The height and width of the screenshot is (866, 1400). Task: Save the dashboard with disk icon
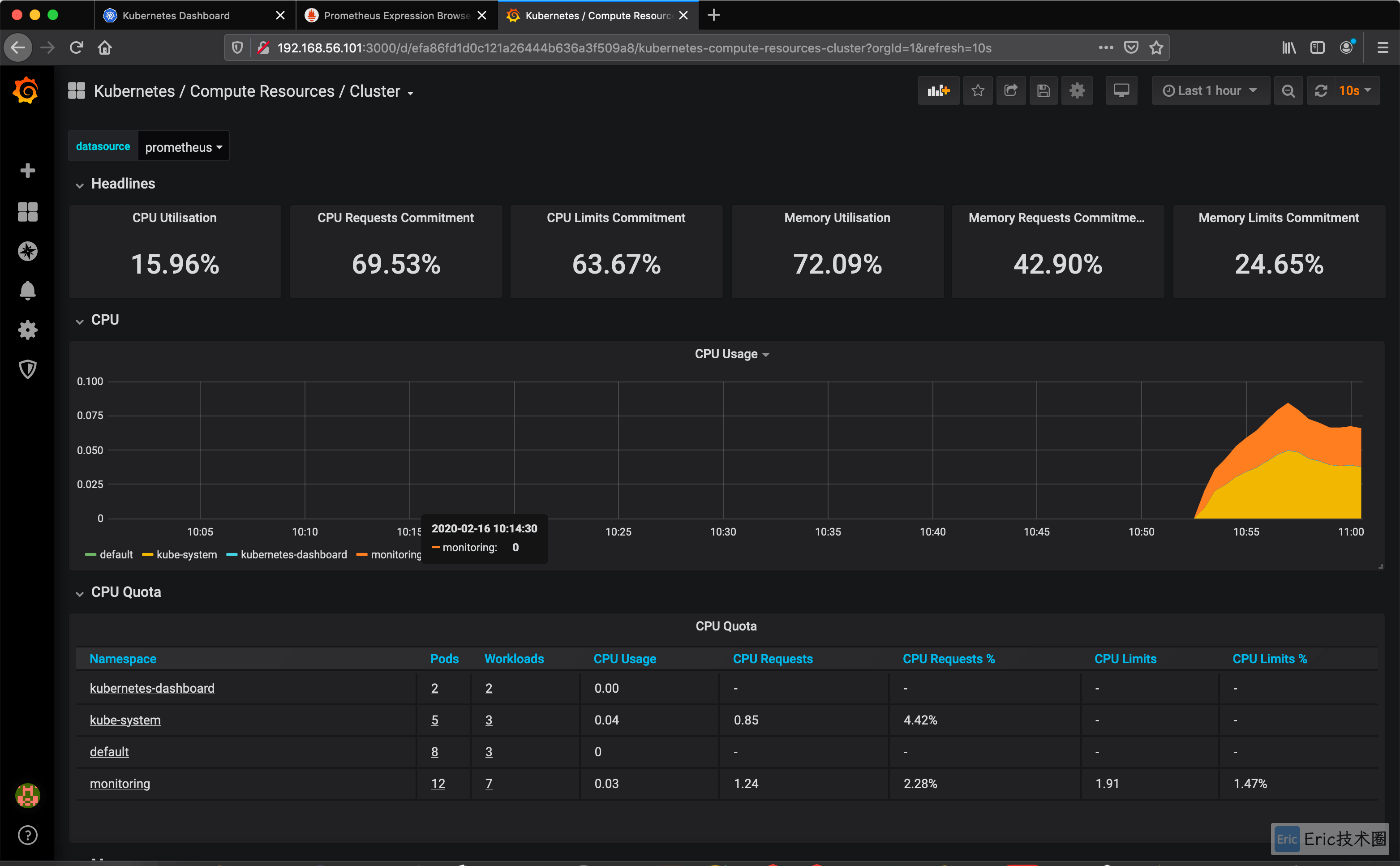click(1044, 90)
